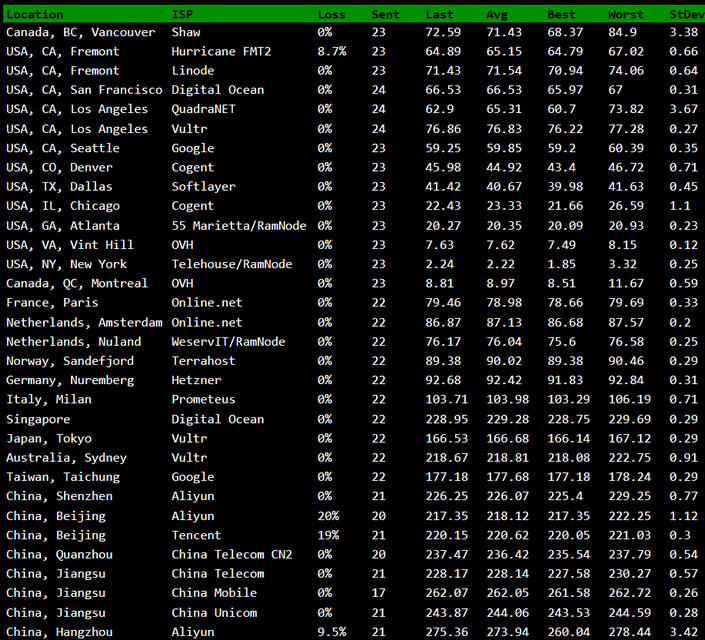Screen dimensions: 705x640
Task: Click USA, IL, Chicago location
Action: point(63,206)
